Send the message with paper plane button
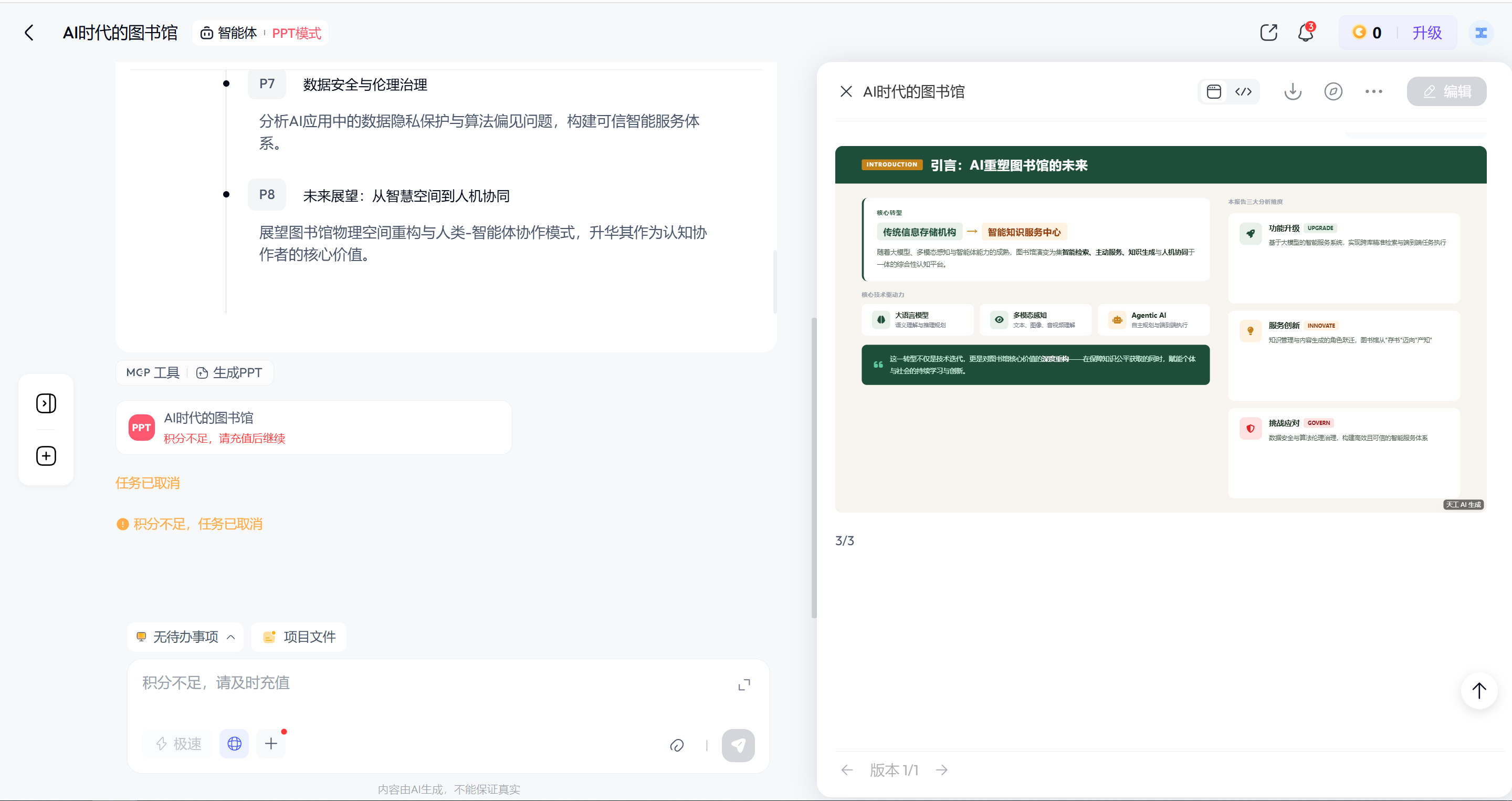1512x801 pixels. pos(738,746)
